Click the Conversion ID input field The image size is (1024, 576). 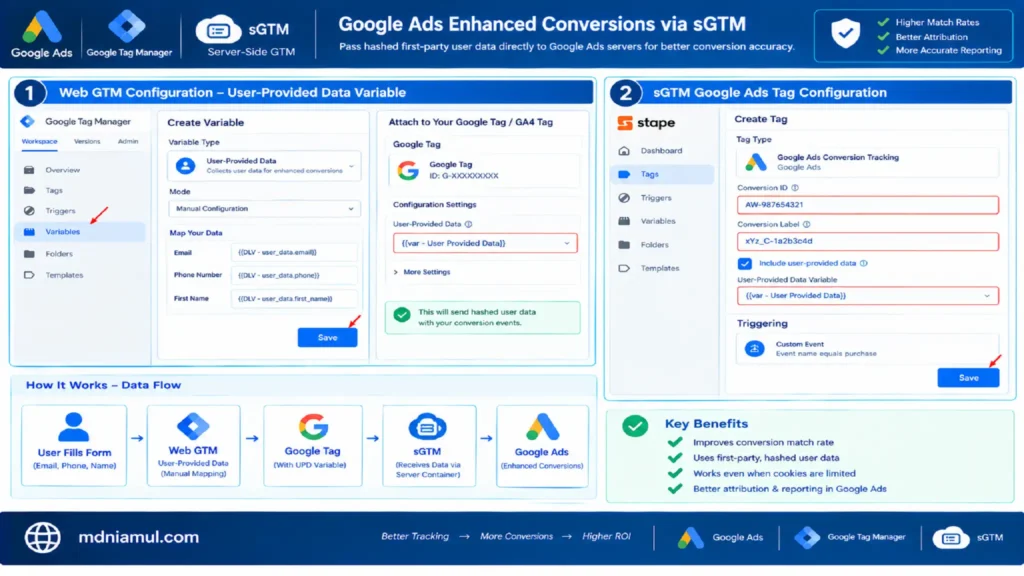[x=867, y=205]
